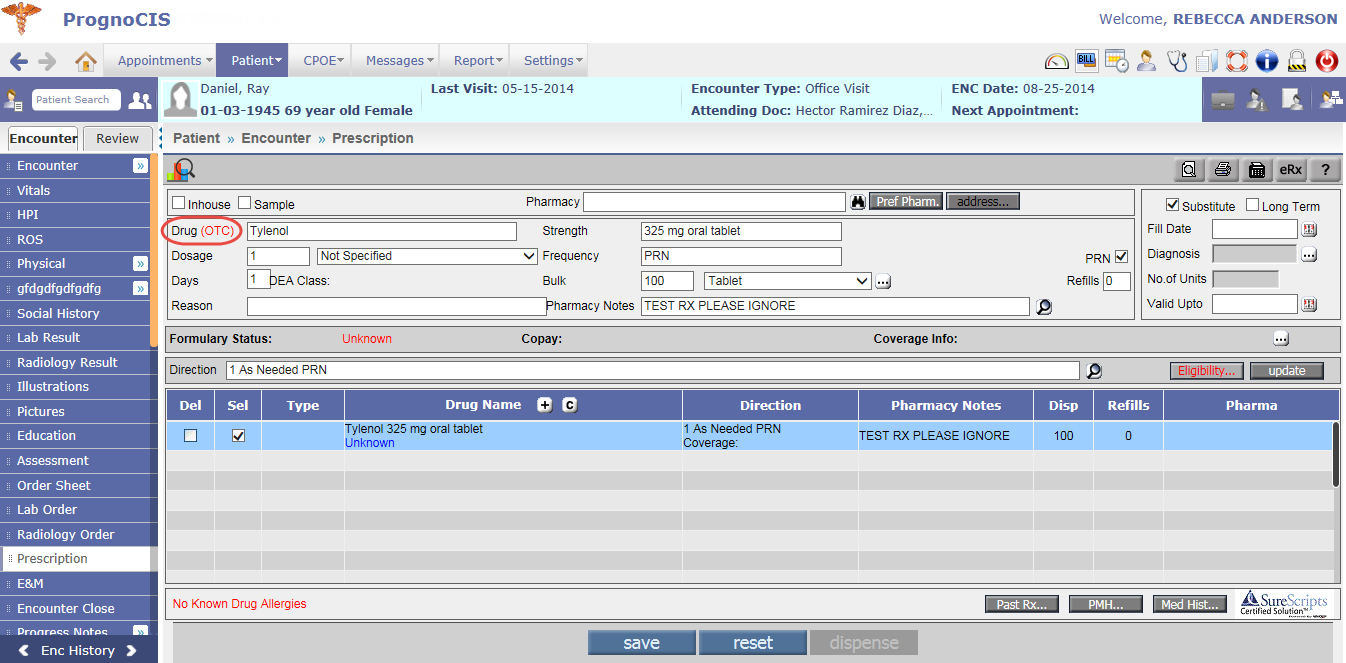Open the Messages menu
Image resolution: width=1346 pixels, height=663 pixels.
[x=396, y=61]
